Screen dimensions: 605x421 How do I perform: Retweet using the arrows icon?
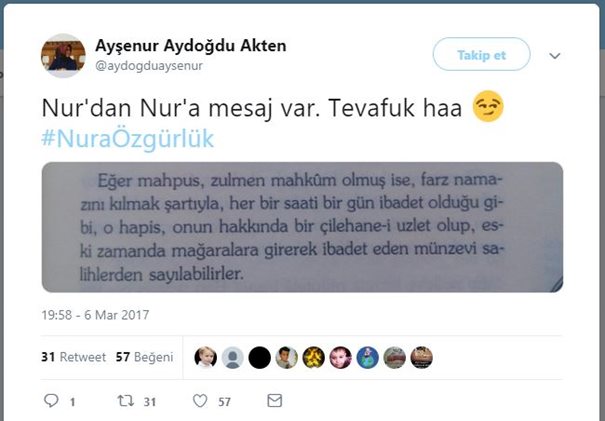tap(125, 401)
